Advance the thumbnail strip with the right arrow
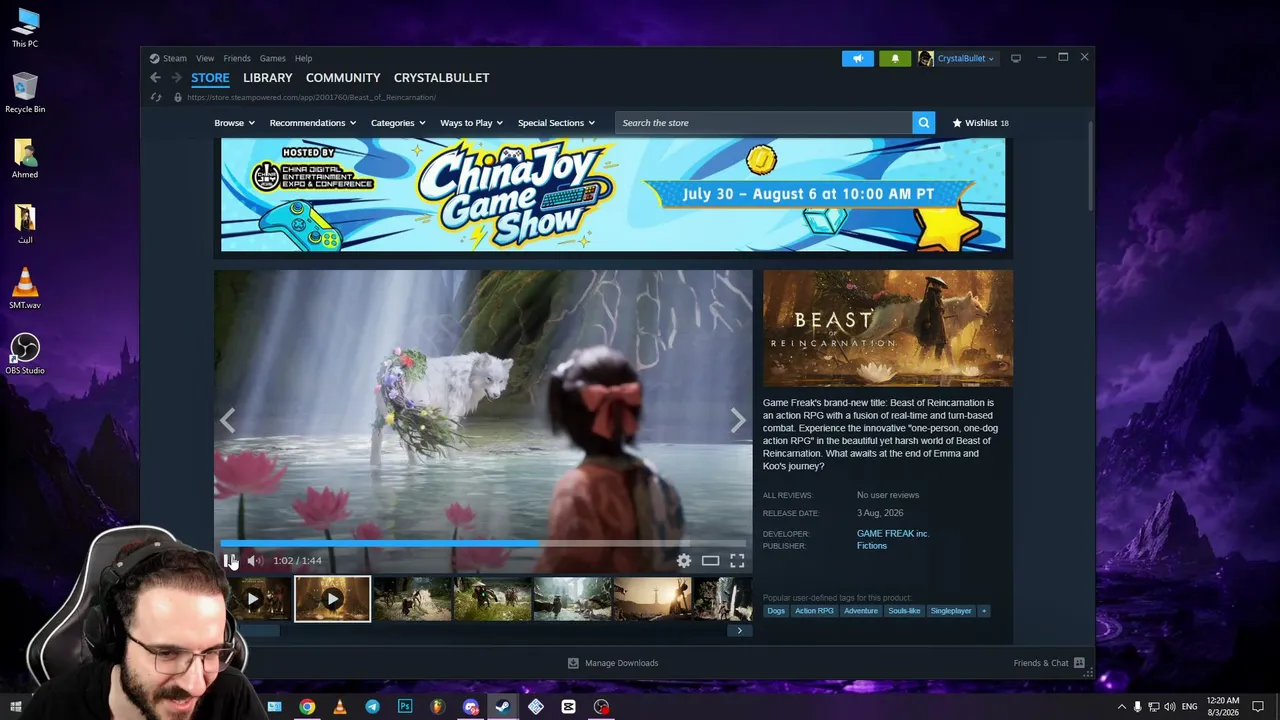Image resolution: width=1280 pixels, height=720 pixels. point(740,631)
